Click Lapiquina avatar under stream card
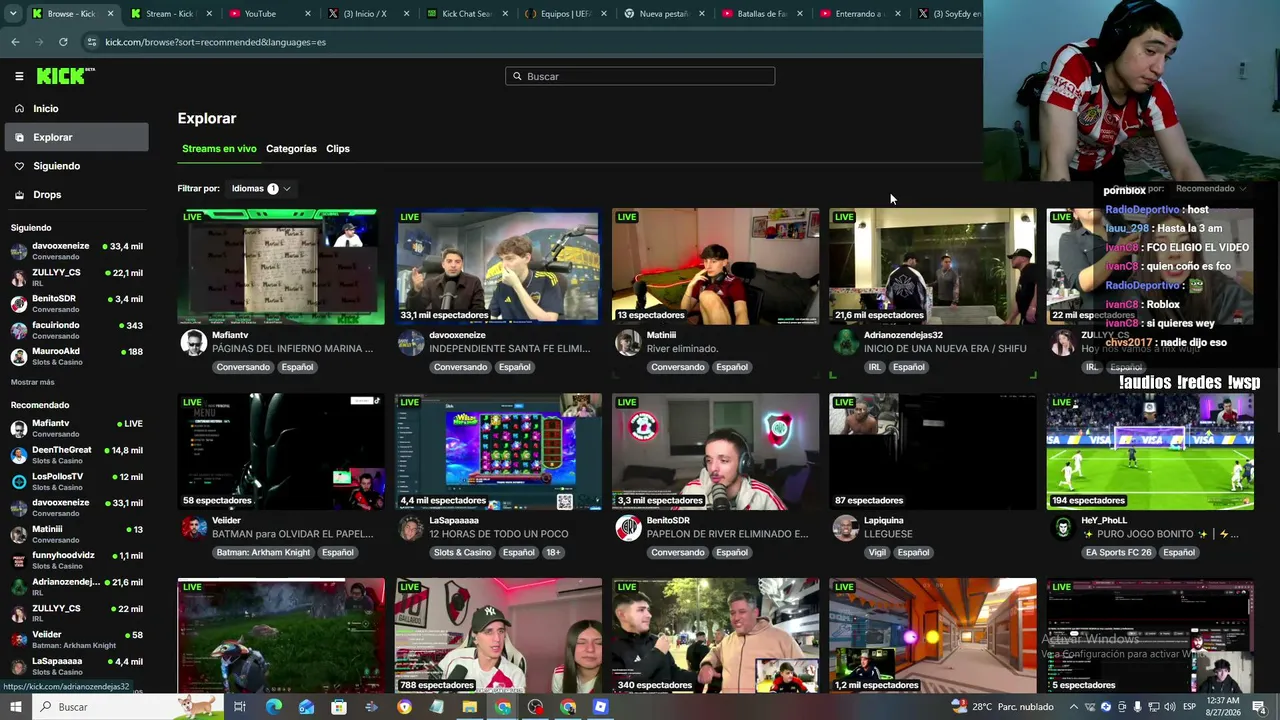1280x720 pixels. [846, 528]
